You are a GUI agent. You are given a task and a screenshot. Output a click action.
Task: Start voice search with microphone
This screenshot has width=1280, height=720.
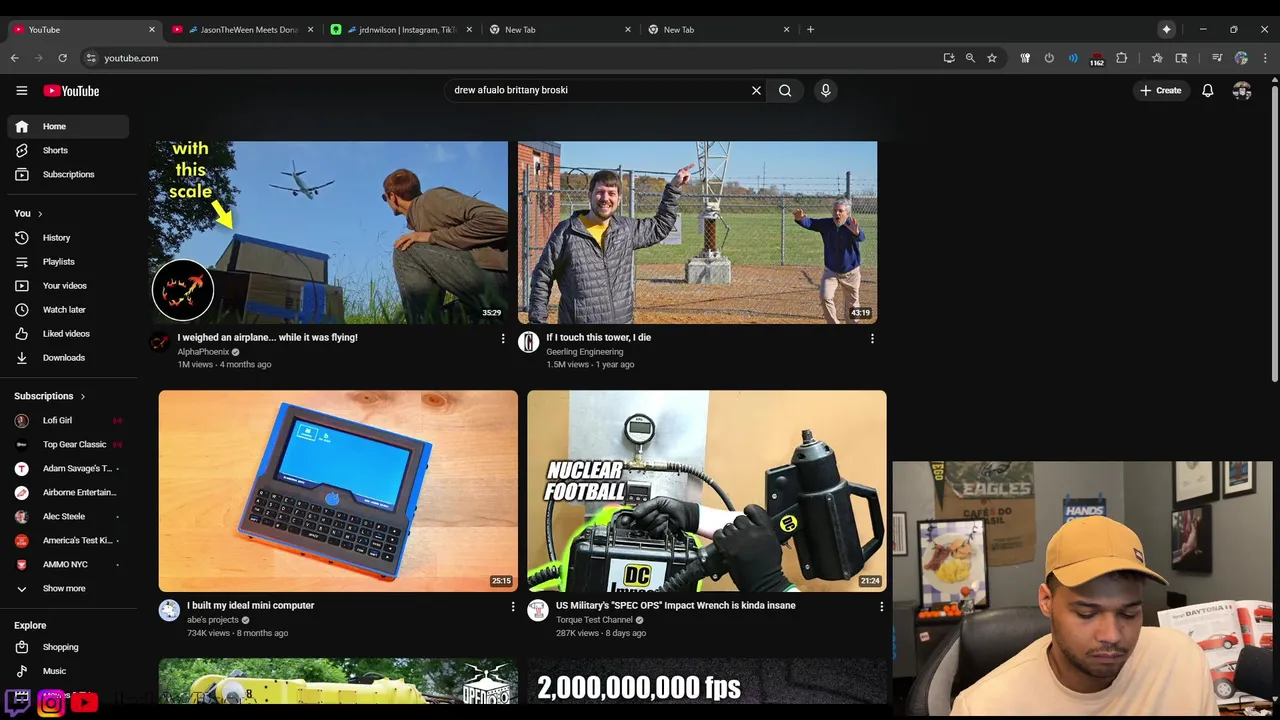825,90
